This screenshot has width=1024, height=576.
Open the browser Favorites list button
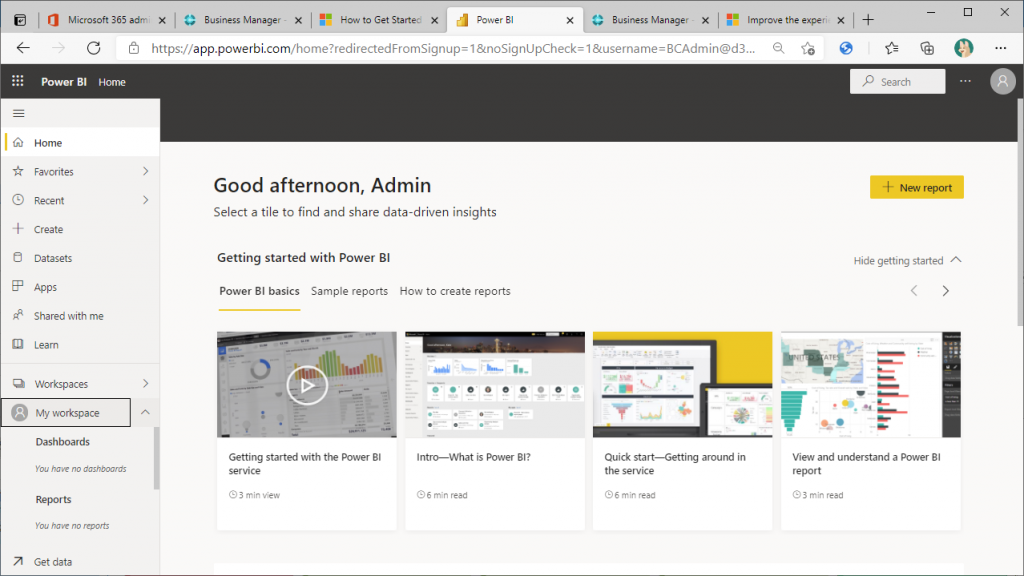coord(891,48)
